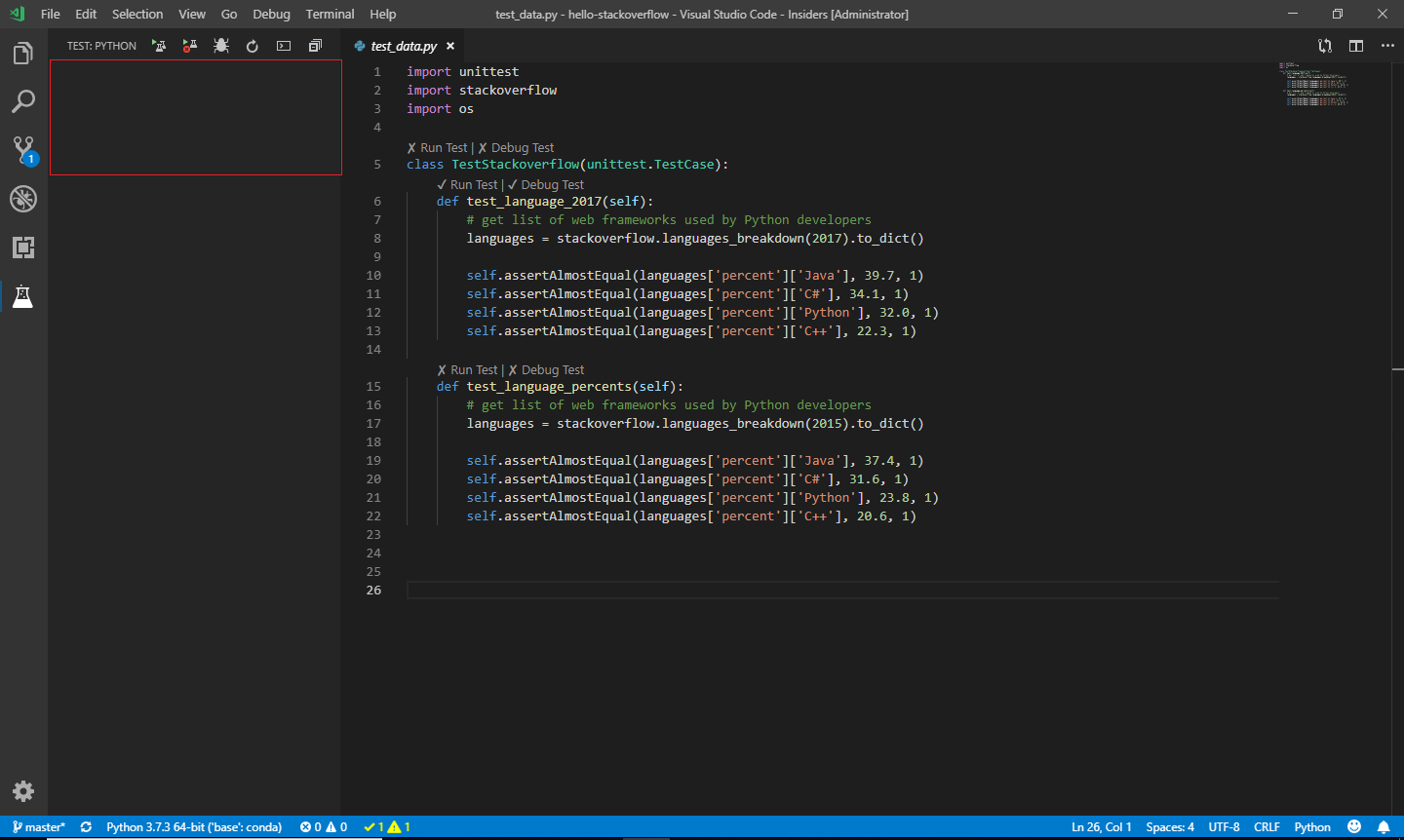Start debugging tests with the bug icon
Screen dimensions: 1404x840
pyautogui.click(x=221, y=45)
